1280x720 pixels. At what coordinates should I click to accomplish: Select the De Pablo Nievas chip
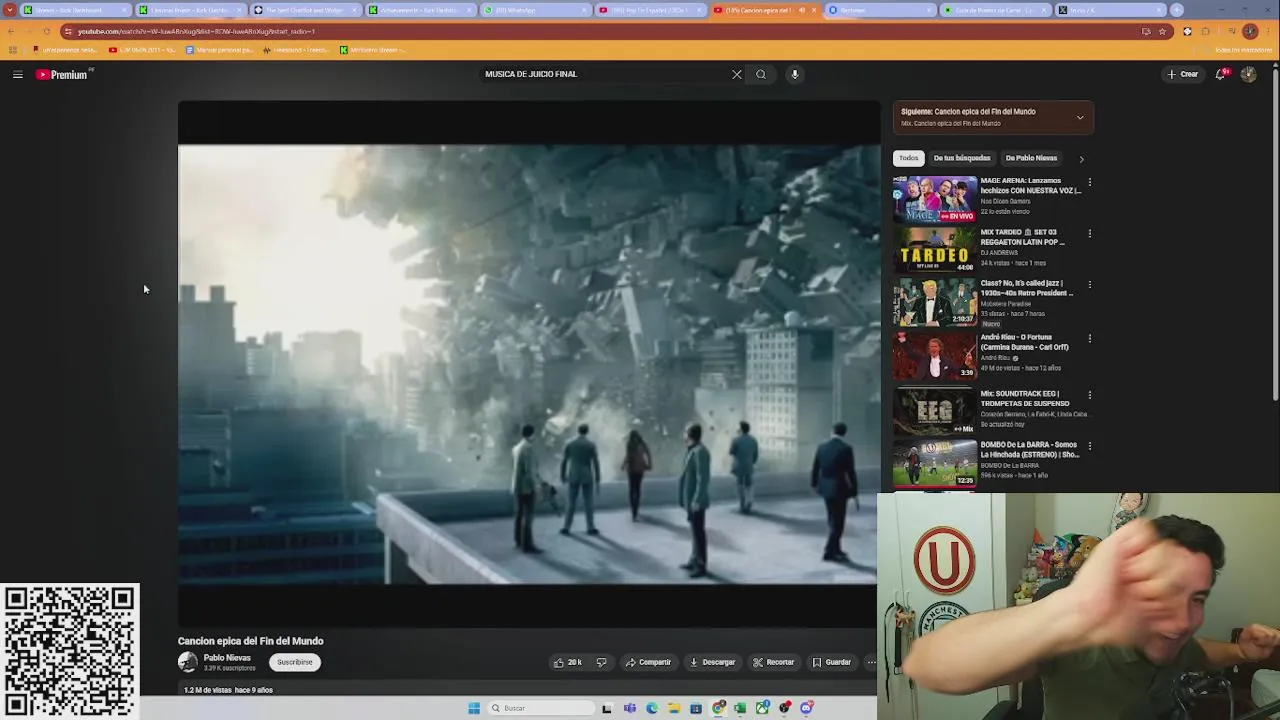[1031, 158]
